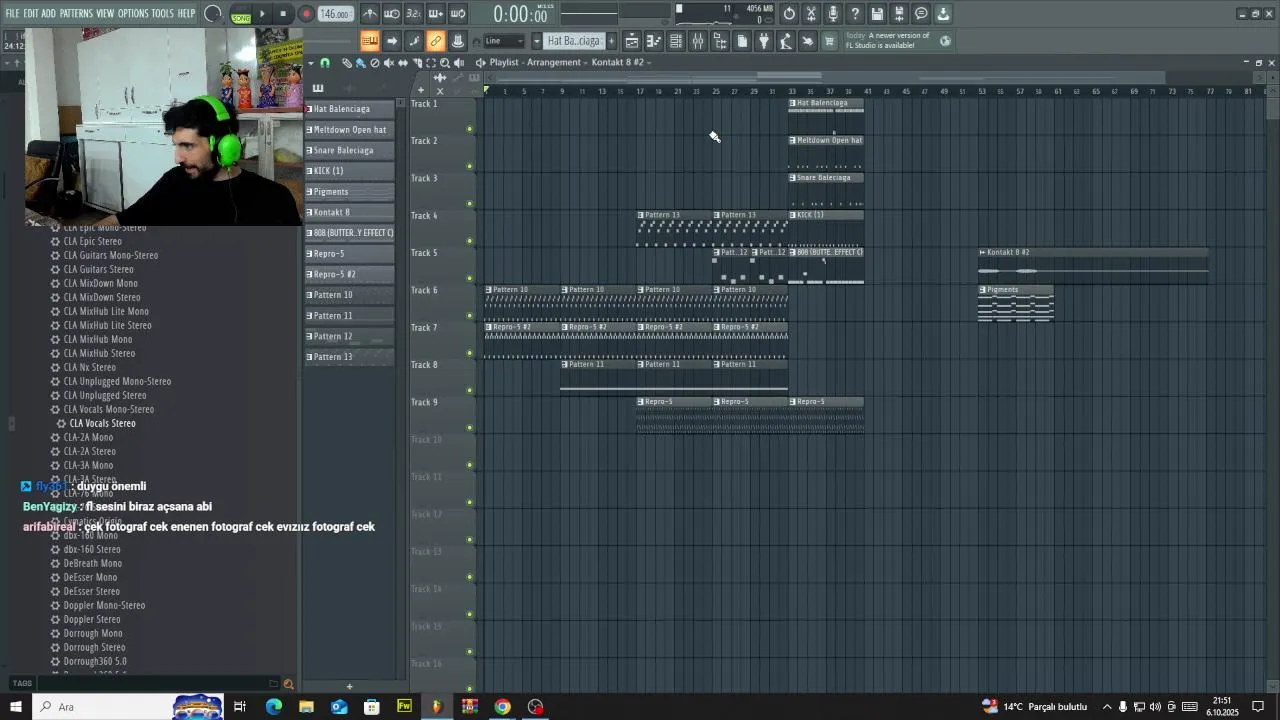Click the Stop button
The height and width of the screenshot is (720, 1280).
[x=283, y=14]
